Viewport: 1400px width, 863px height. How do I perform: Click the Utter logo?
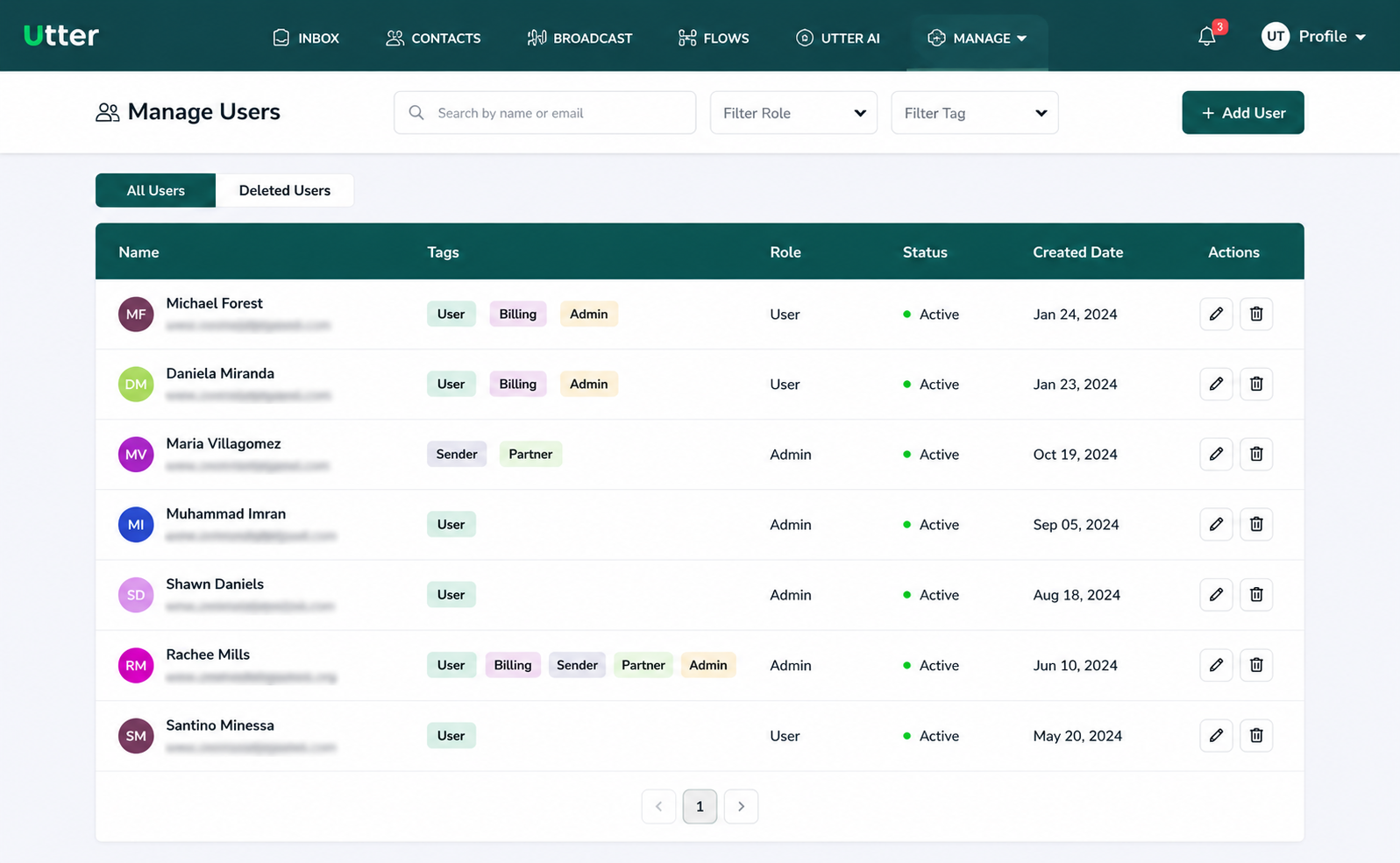click(61, 35)
